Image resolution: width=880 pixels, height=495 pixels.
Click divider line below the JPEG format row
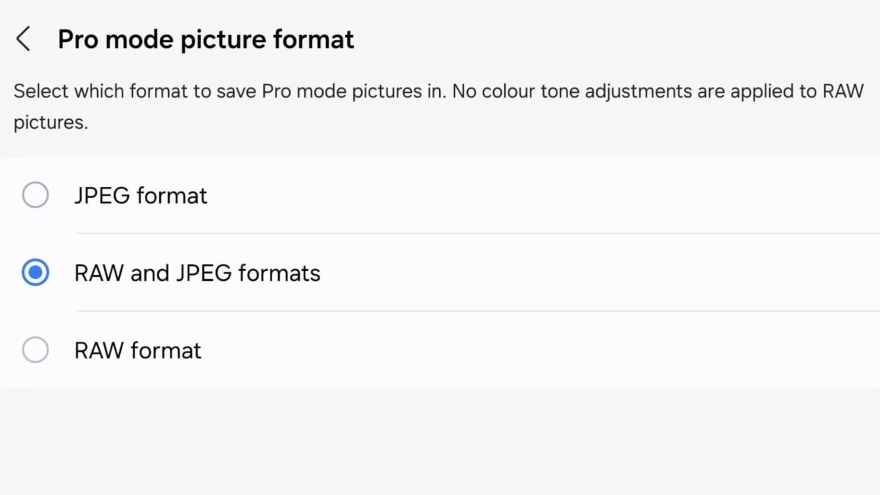(x=478, y=233)
